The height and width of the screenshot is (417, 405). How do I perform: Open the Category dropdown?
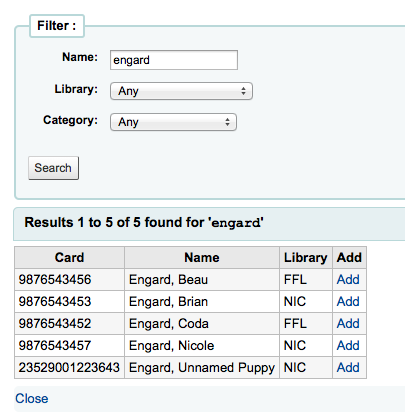173,122
